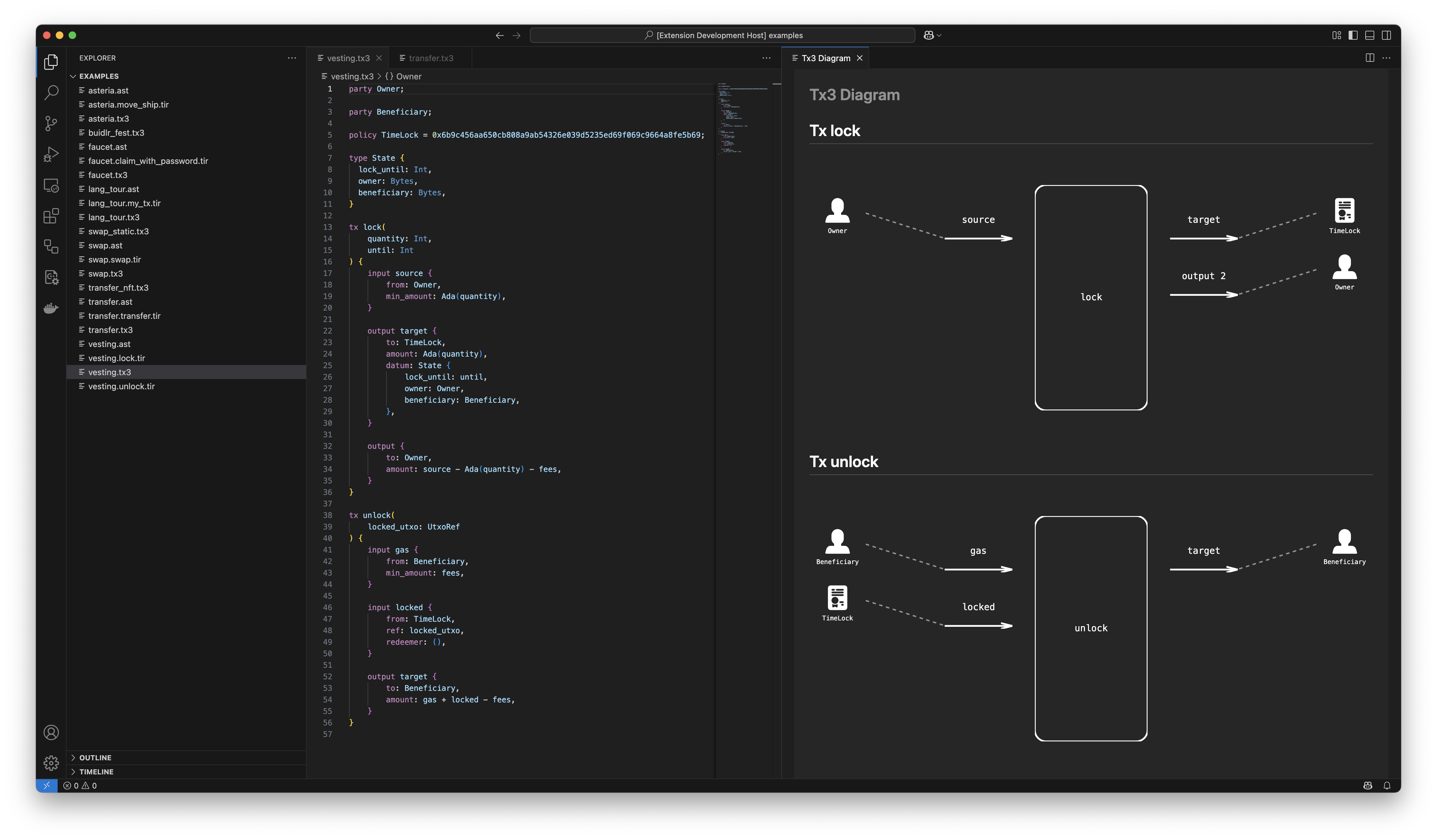Open the Search view in activity bar

51,93
